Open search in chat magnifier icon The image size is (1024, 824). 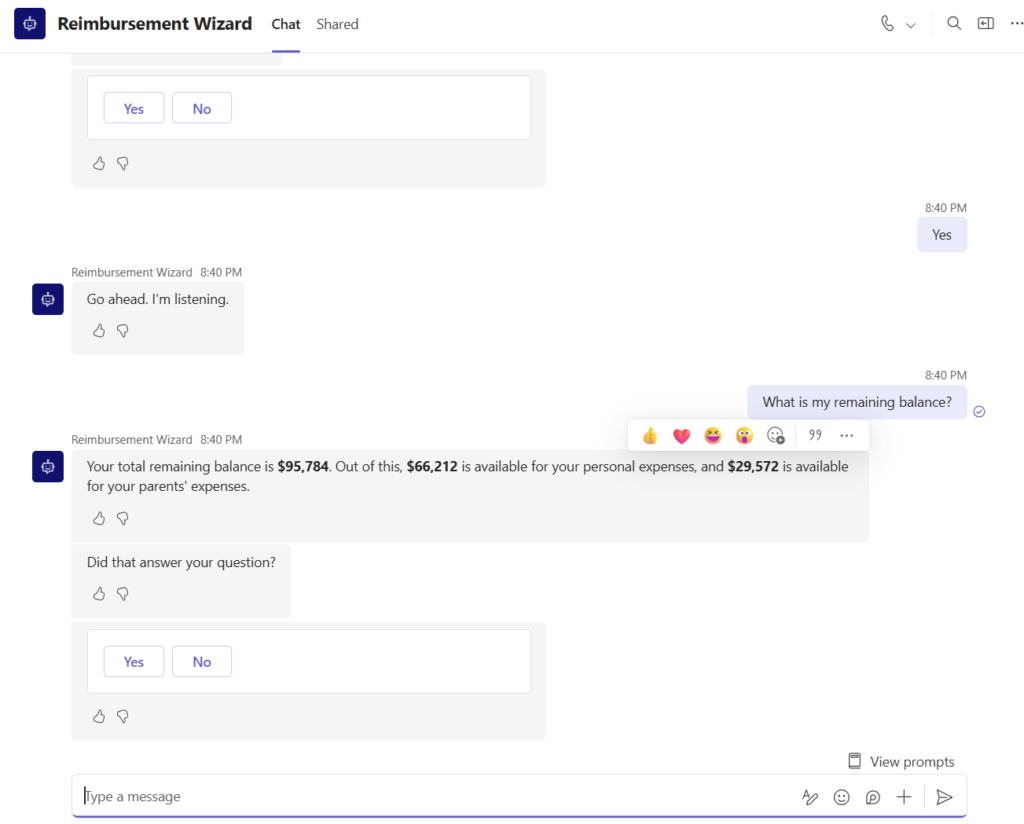point(954,24)
